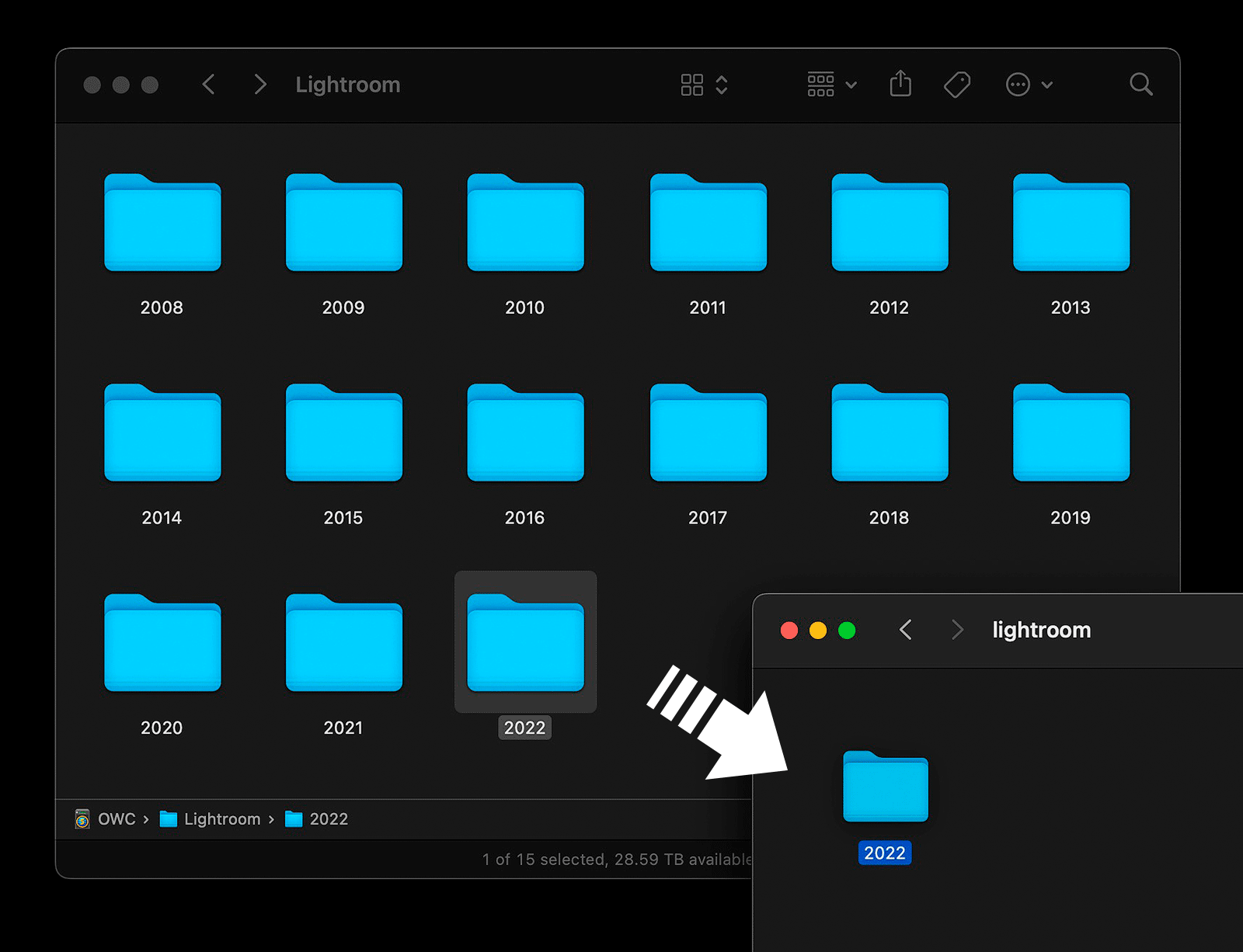Viewport: 1243px width, 952px height.
Task: Select the highlighted 2022 folder label
Action: click(x=524, y=728)
